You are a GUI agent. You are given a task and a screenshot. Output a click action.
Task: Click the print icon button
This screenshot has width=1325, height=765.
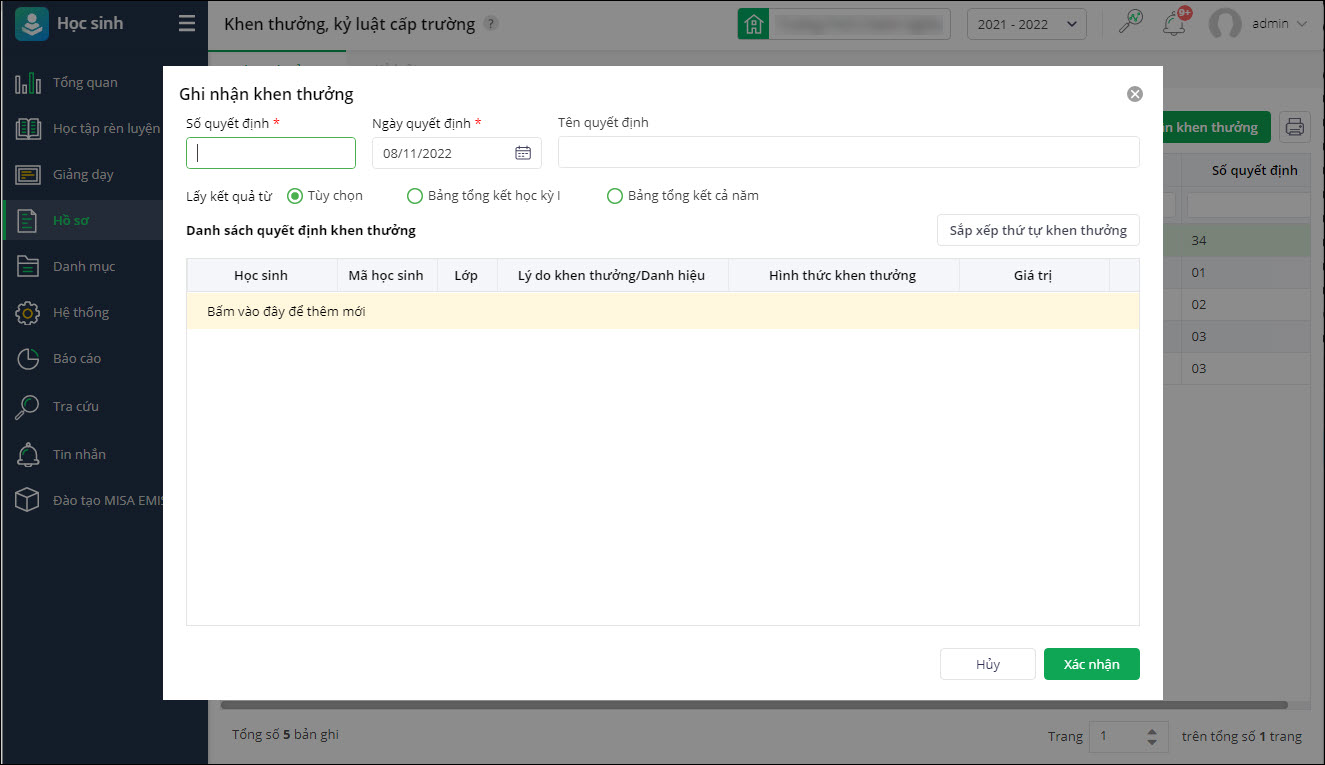[1295, 127]
